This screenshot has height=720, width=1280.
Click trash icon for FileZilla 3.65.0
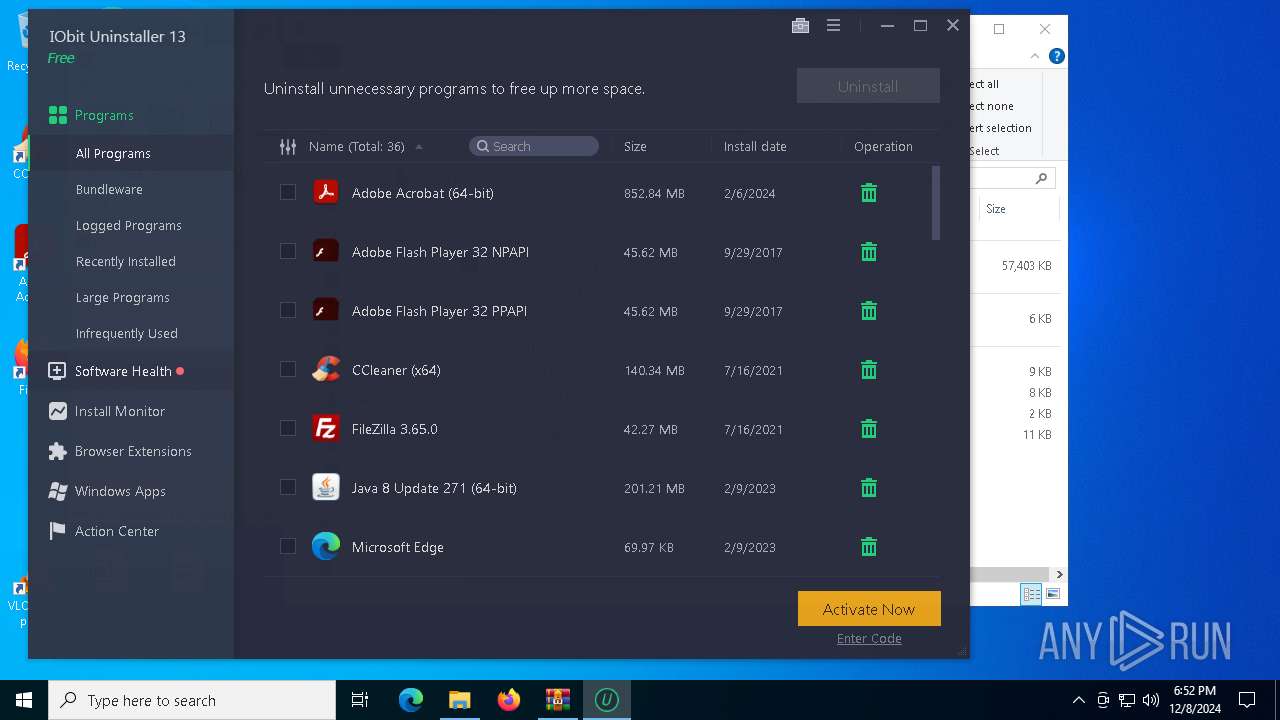coord(869,429)
